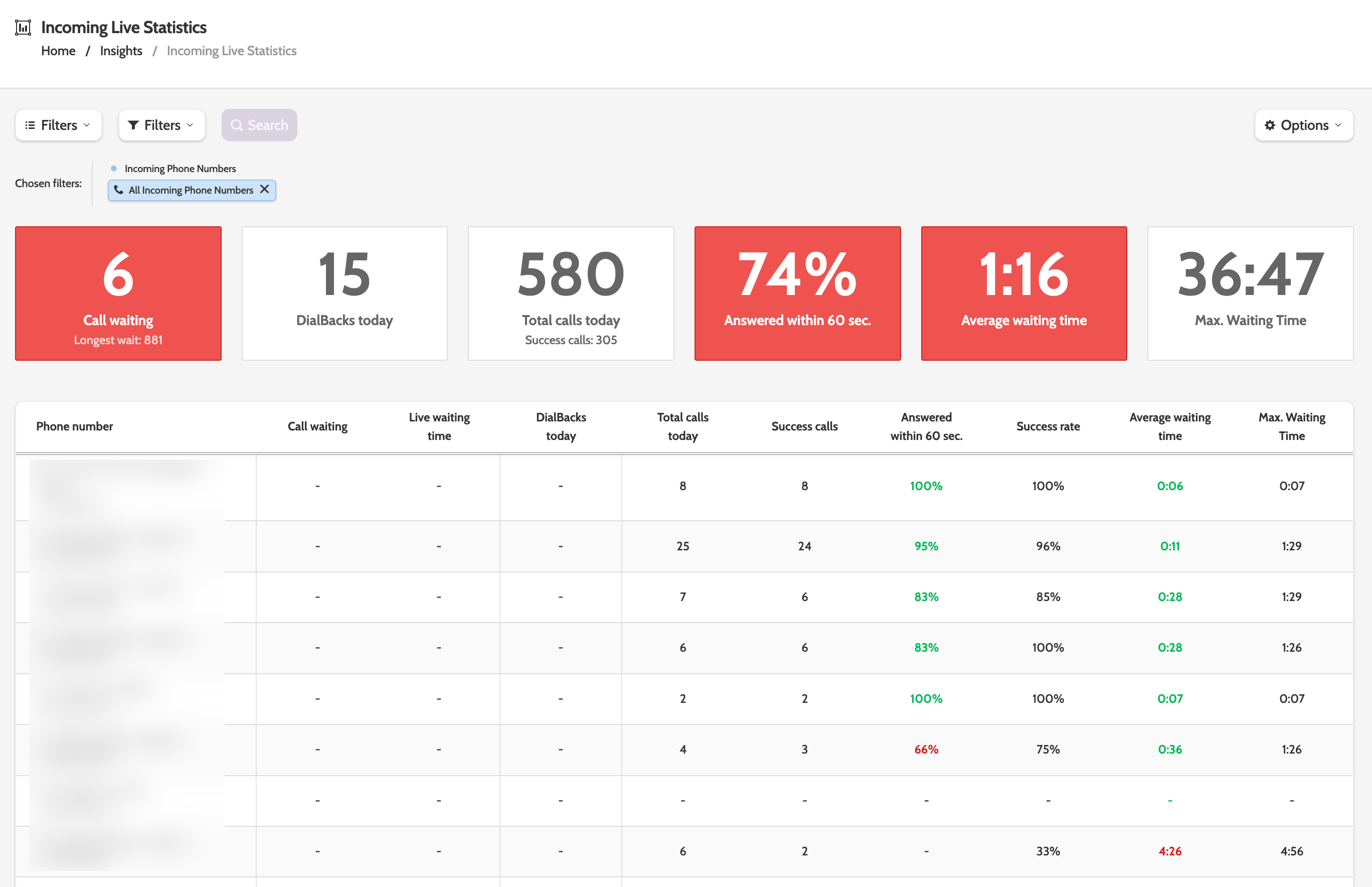Sort by Max. Waiting Time column header
Screen dimensions: 1372x887
coord(1291,426)
